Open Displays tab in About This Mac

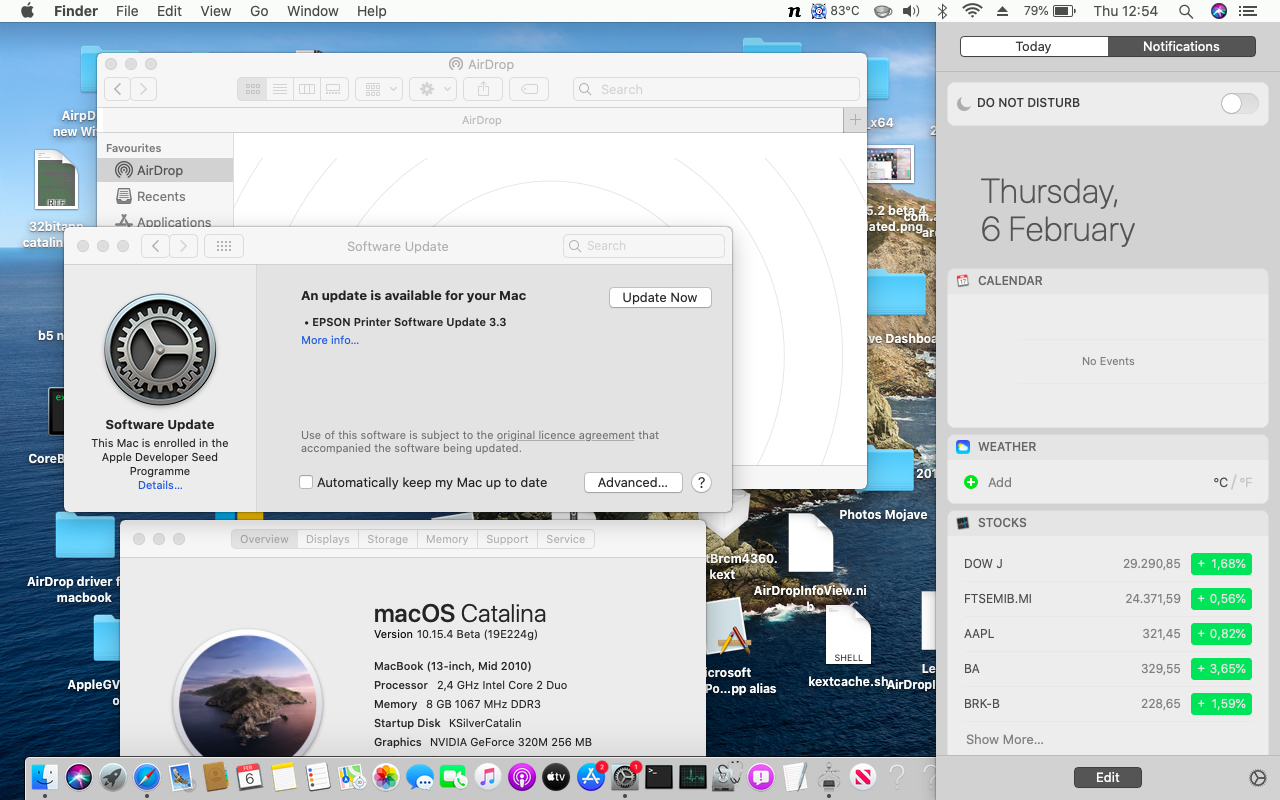pyautogui.click(x=328, y=539)
